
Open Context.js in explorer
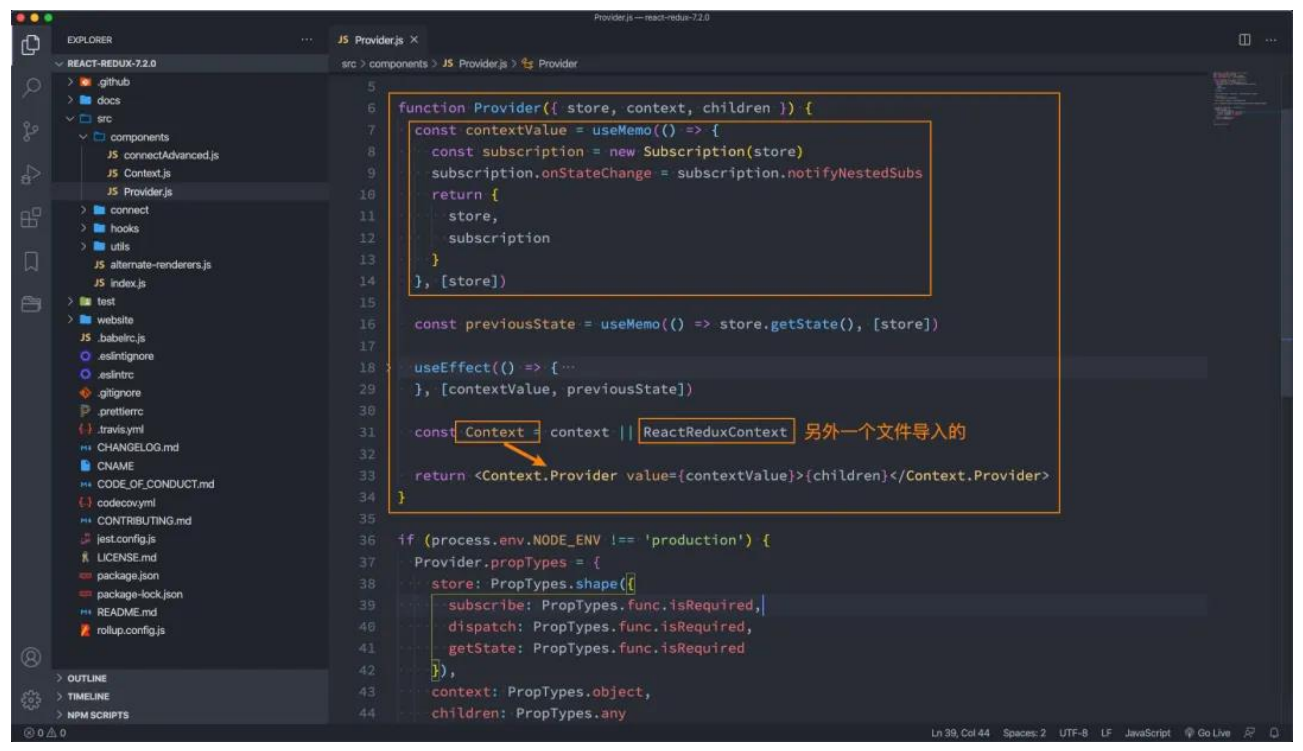click(192, 173)
